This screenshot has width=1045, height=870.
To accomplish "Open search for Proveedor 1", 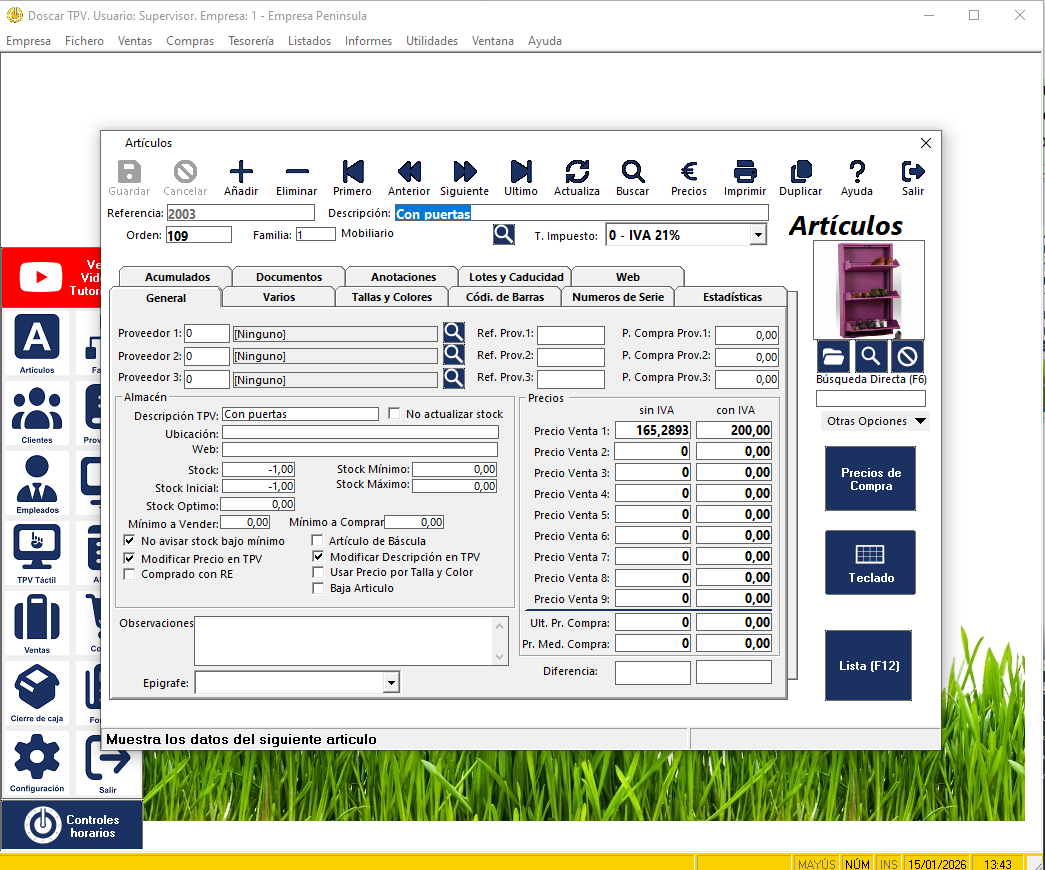I will tap(454, 334).
